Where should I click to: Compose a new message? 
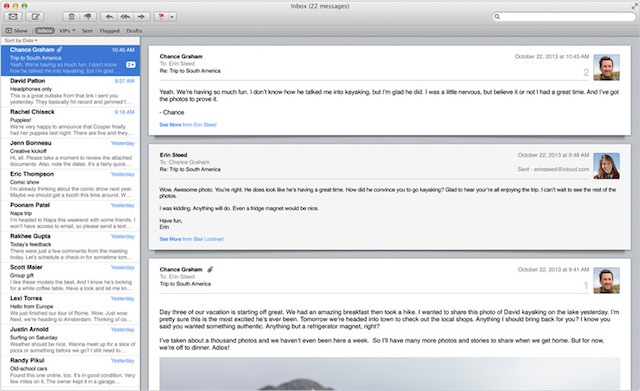36,17
